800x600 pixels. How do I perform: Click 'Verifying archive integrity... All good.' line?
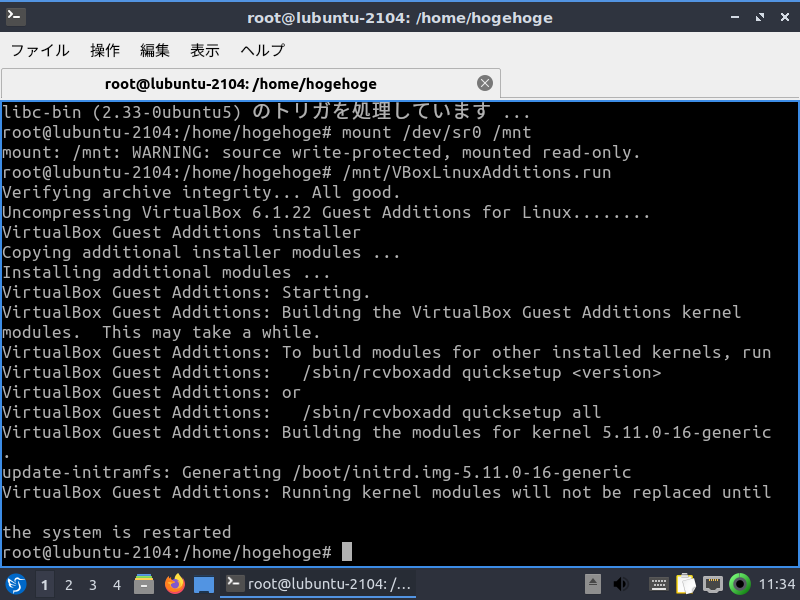point(201,192)
